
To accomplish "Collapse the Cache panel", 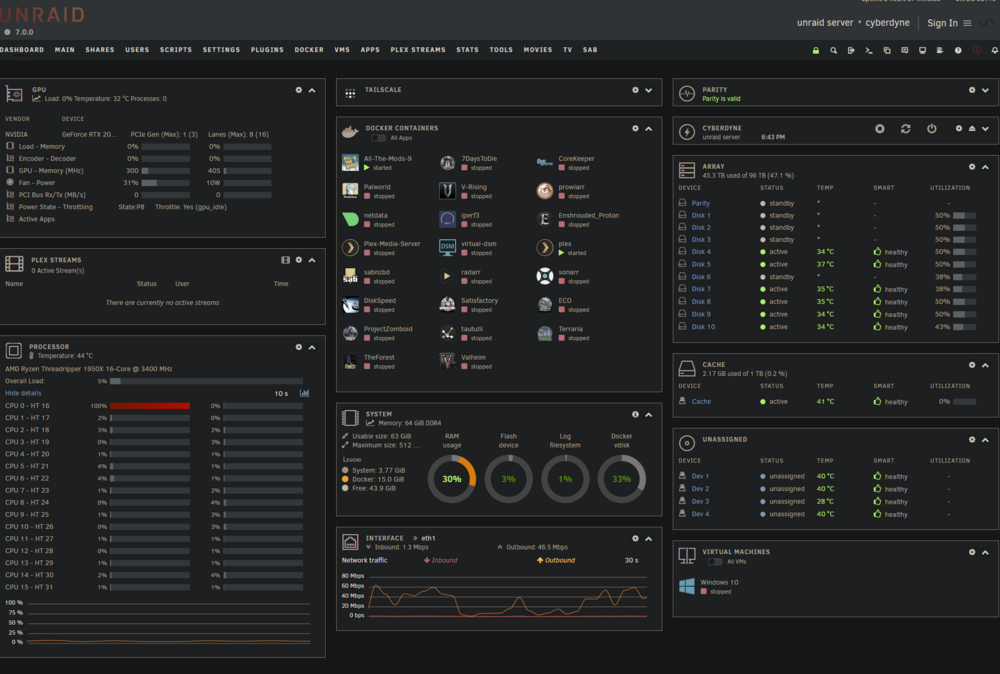I will click(985, 365).
